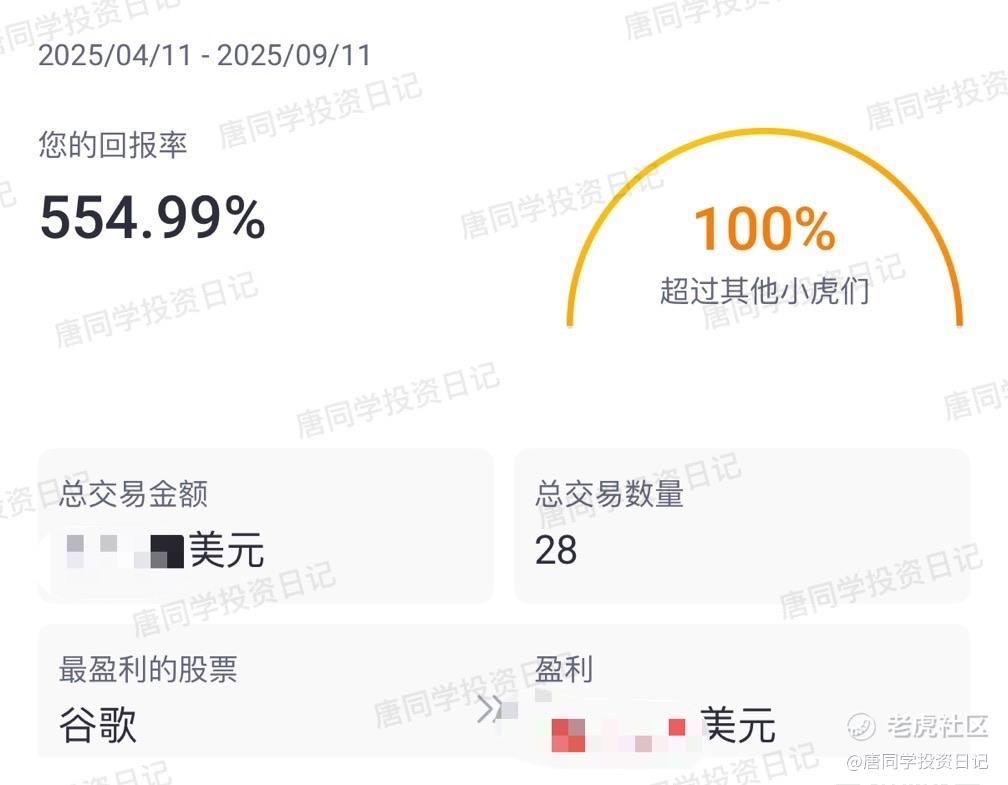Tap 美元 unit beside the profit amount
This screenshot has width=1008, height=785.
737,725
